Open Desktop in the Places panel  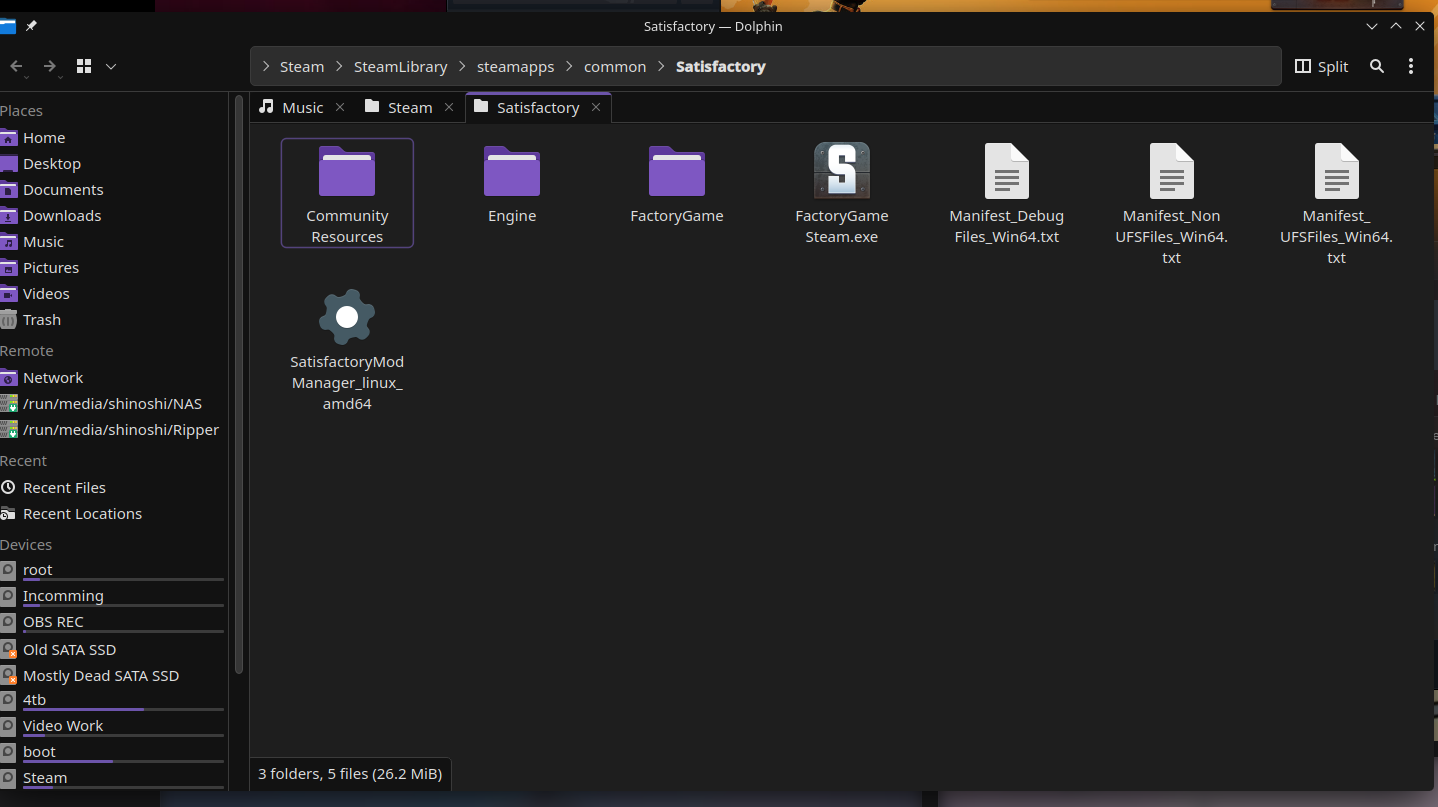(112, 164)
